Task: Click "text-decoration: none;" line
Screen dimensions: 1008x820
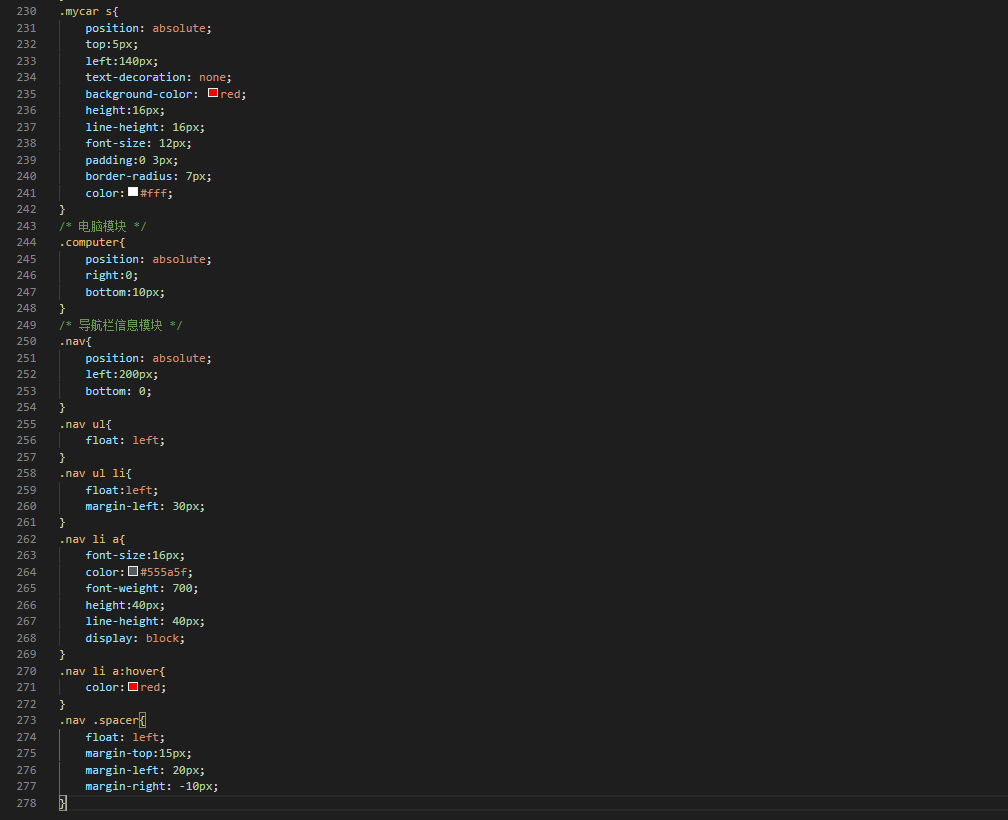Action: [158, 77]
